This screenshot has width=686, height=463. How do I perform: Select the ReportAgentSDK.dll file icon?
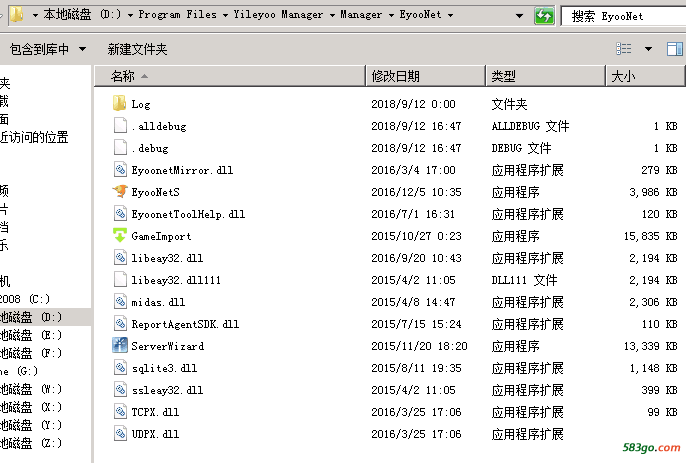(120, 323)
